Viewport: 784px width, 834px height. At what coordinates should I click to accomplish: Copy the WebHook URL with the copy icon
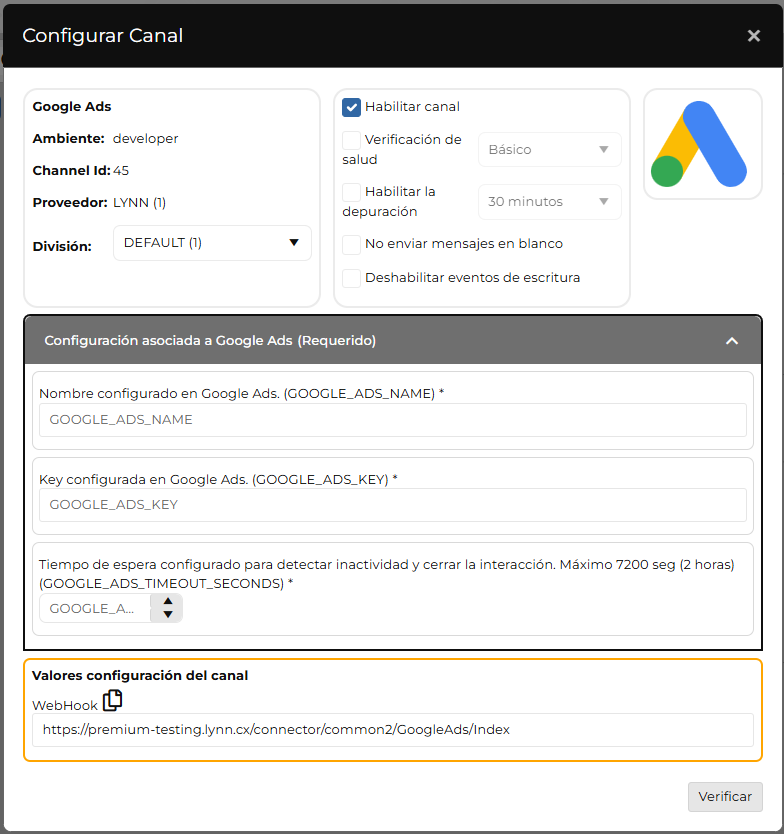coord(112,700)
